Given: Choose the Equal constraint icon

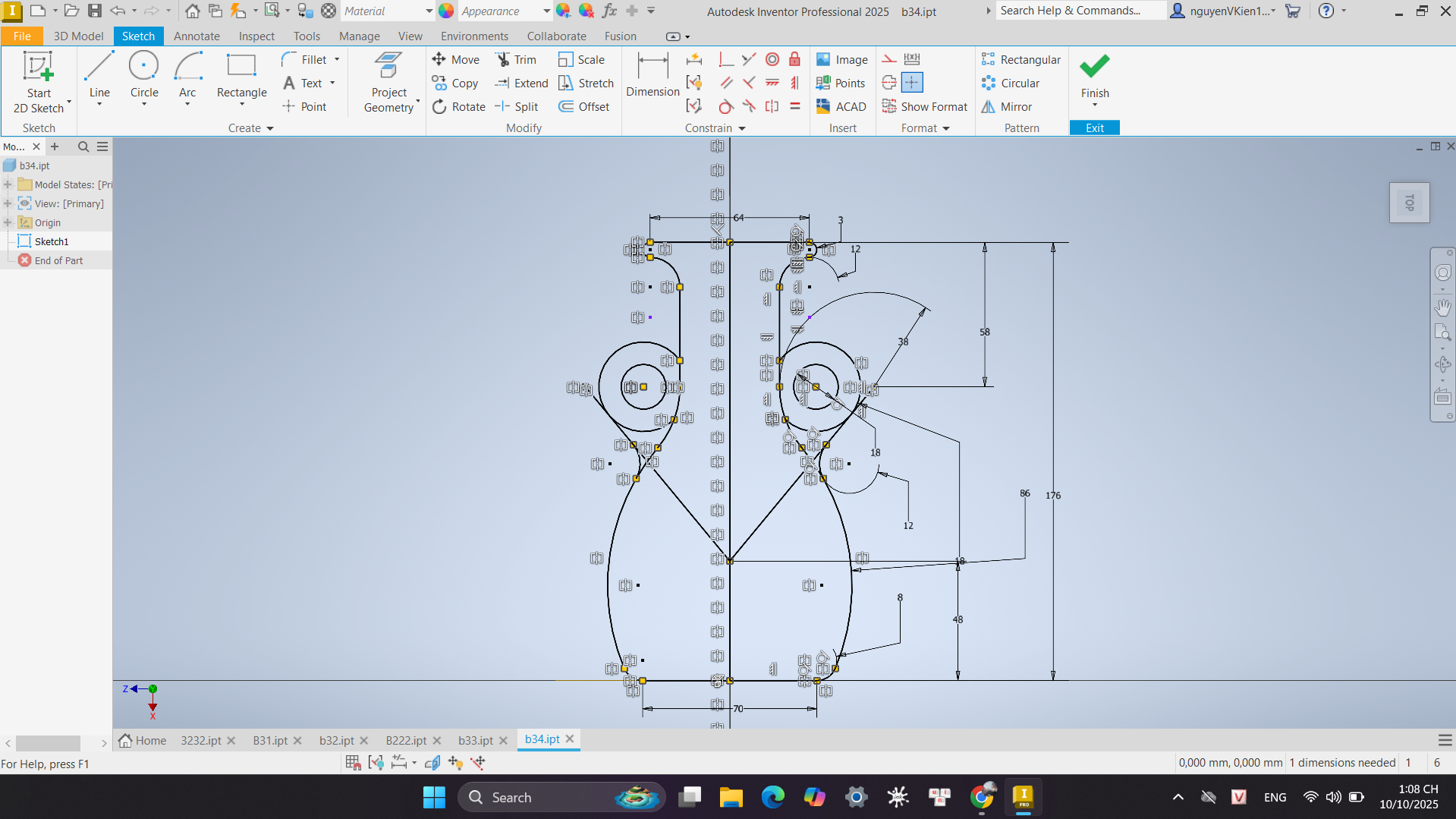Looking at the screenshot, I should (794, 106).
